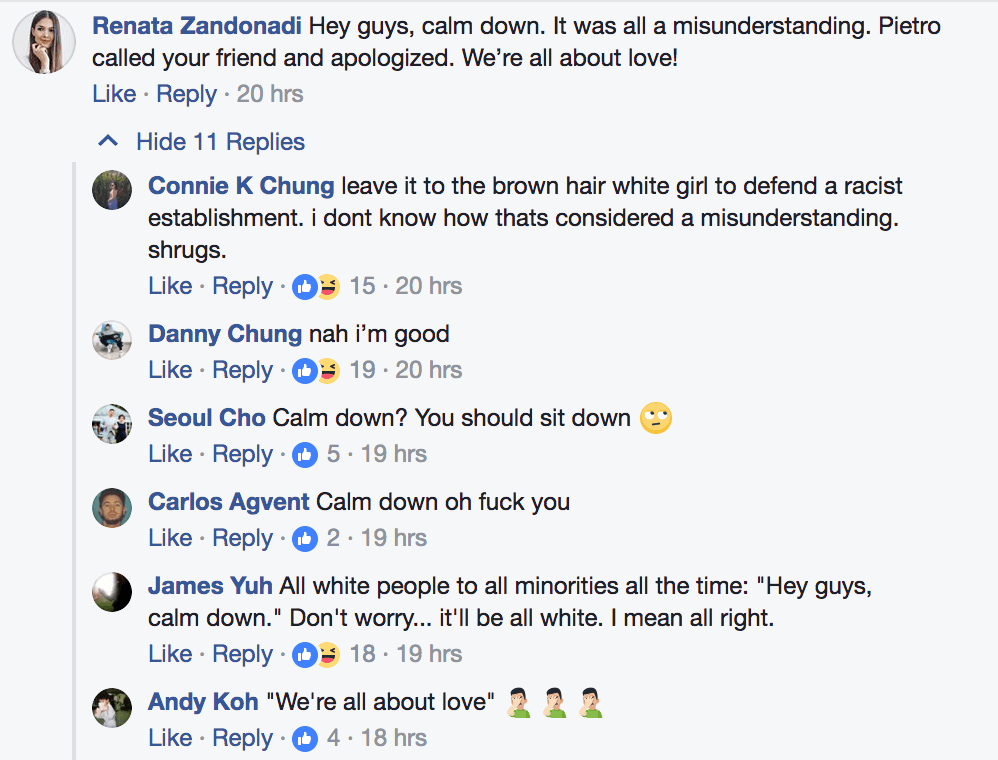Reply to Renata Zandonadi's comment
The width and height of the screenshot is (998, 760).
(186, 94)
